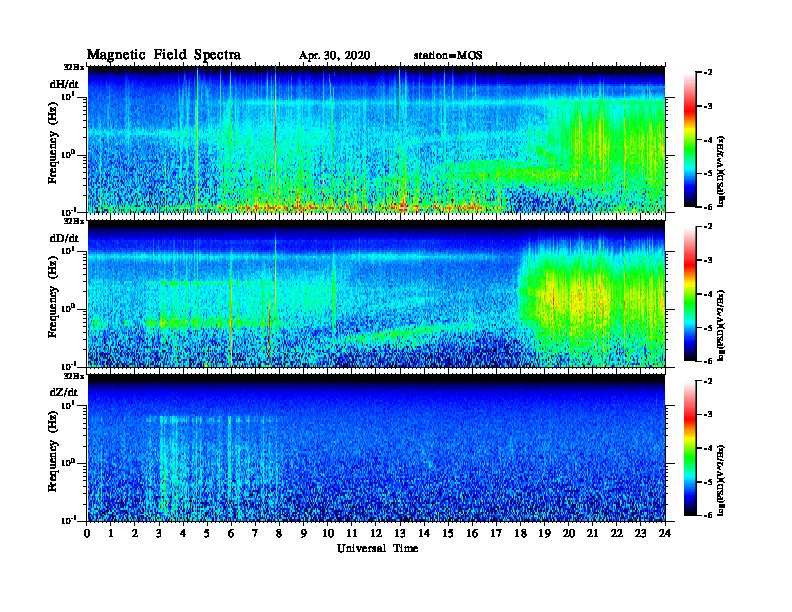This screenshot has height=612, width=792.
Task: Click the "Magnetic Field Spectra" title
Action: point(164,55)
